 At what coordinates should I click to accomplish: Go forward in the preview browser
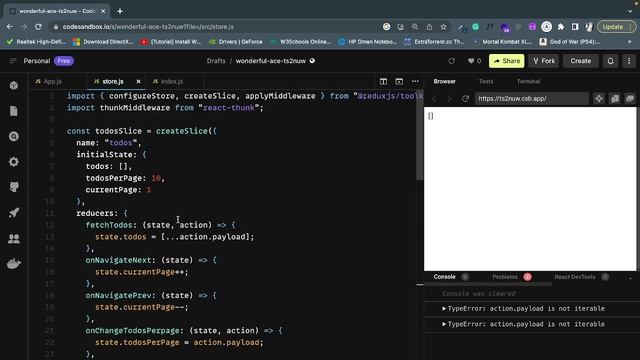pyautogui.click(x=449, y=99)
